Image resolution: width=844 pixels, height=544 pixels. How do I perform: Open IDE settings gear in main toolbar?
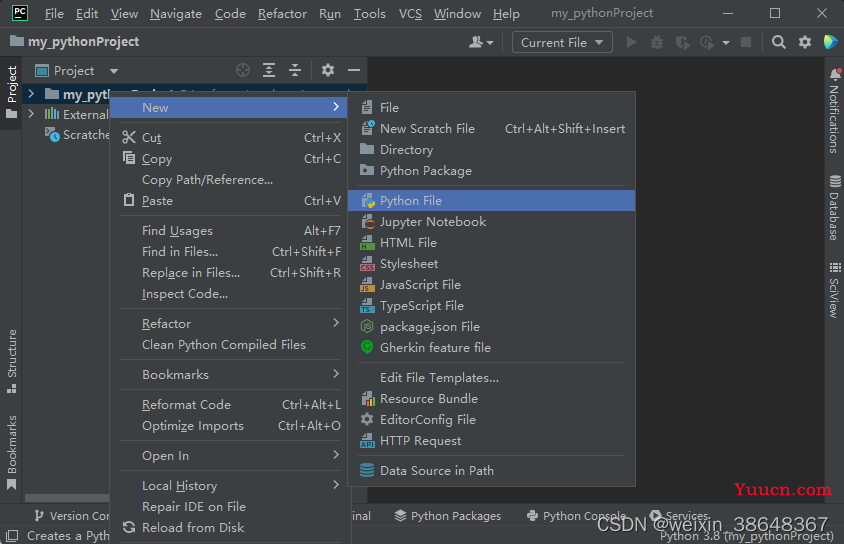(805, 42)
